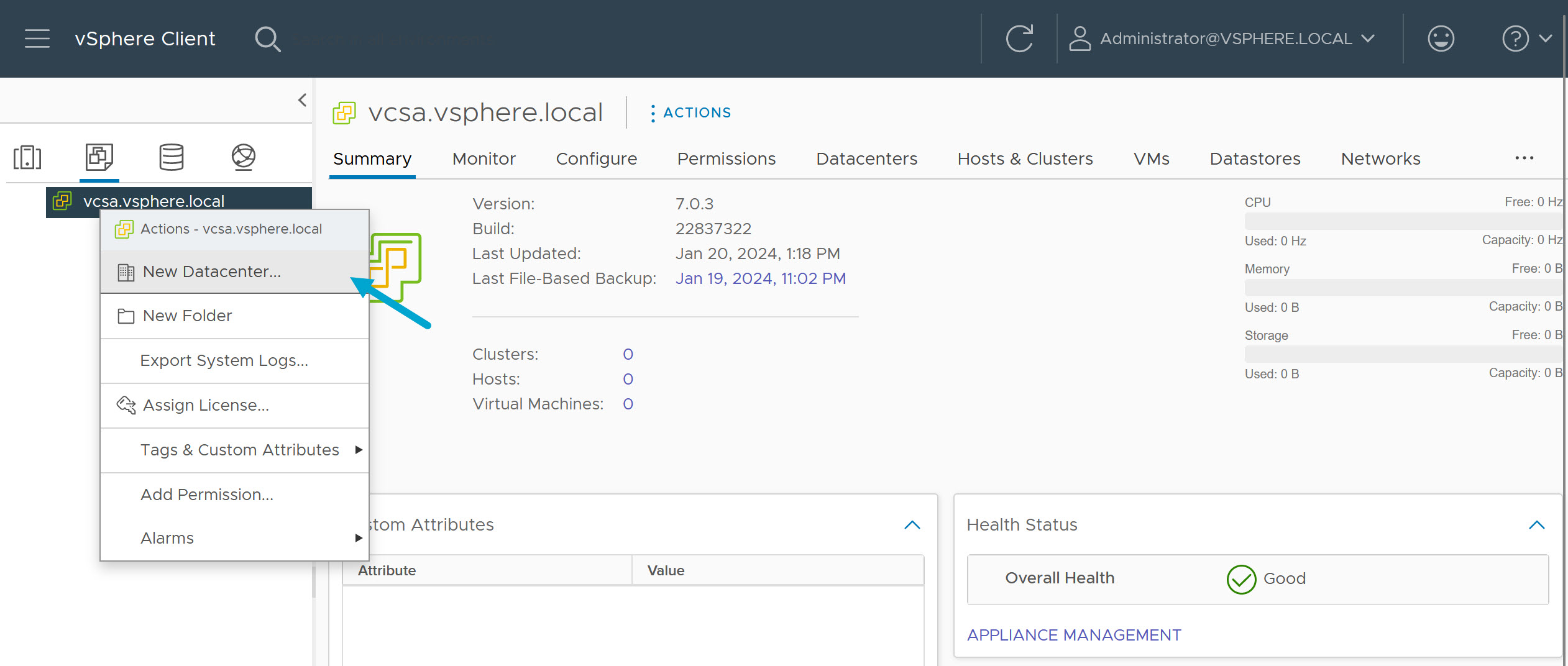Viewport: 1568px width, 666px height.
Task: Open the help question mark icon
Action: (x=1515, y=38)
